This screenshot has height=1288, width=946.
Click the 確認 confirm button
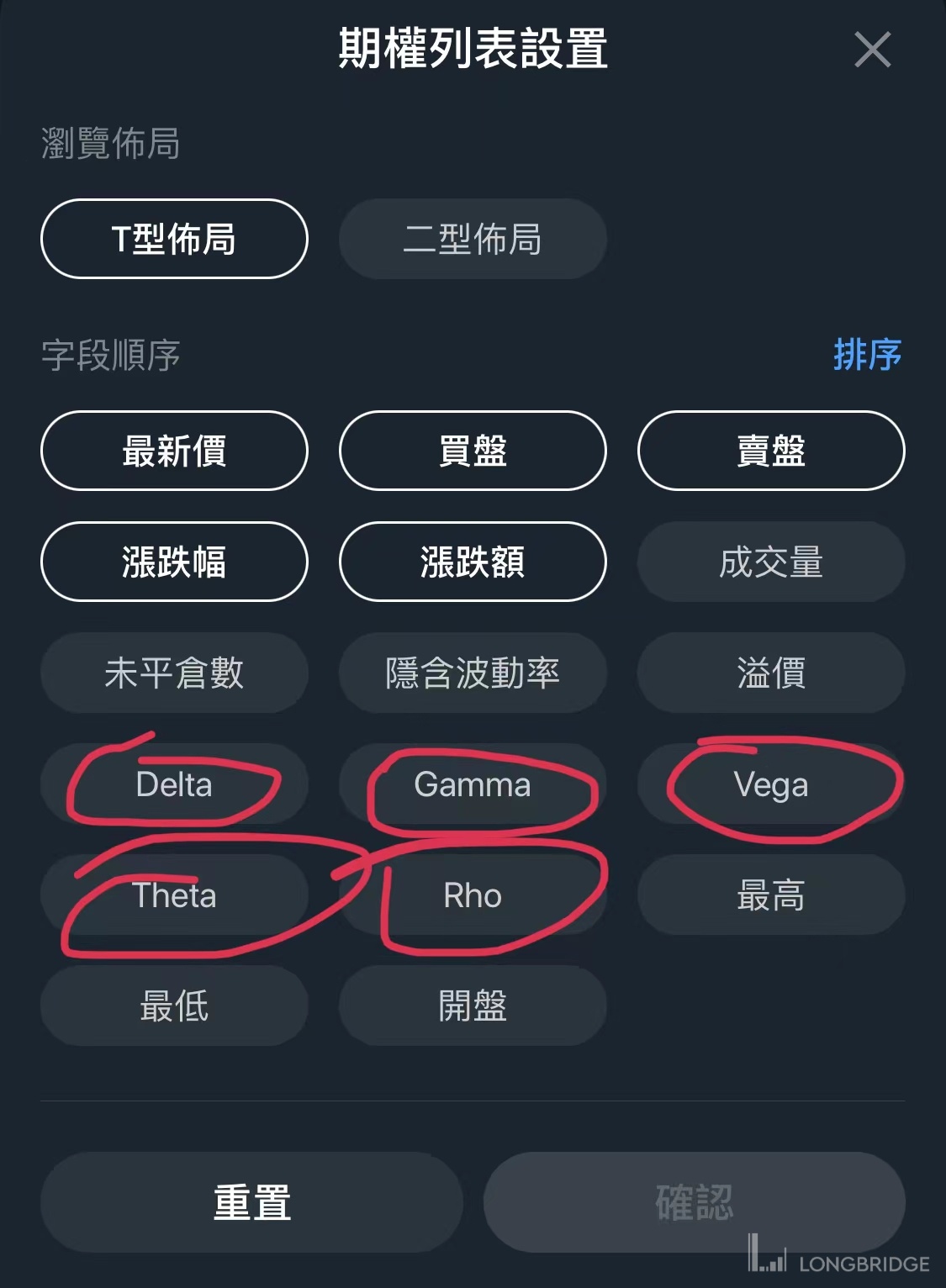click(x=694, y=1202)
